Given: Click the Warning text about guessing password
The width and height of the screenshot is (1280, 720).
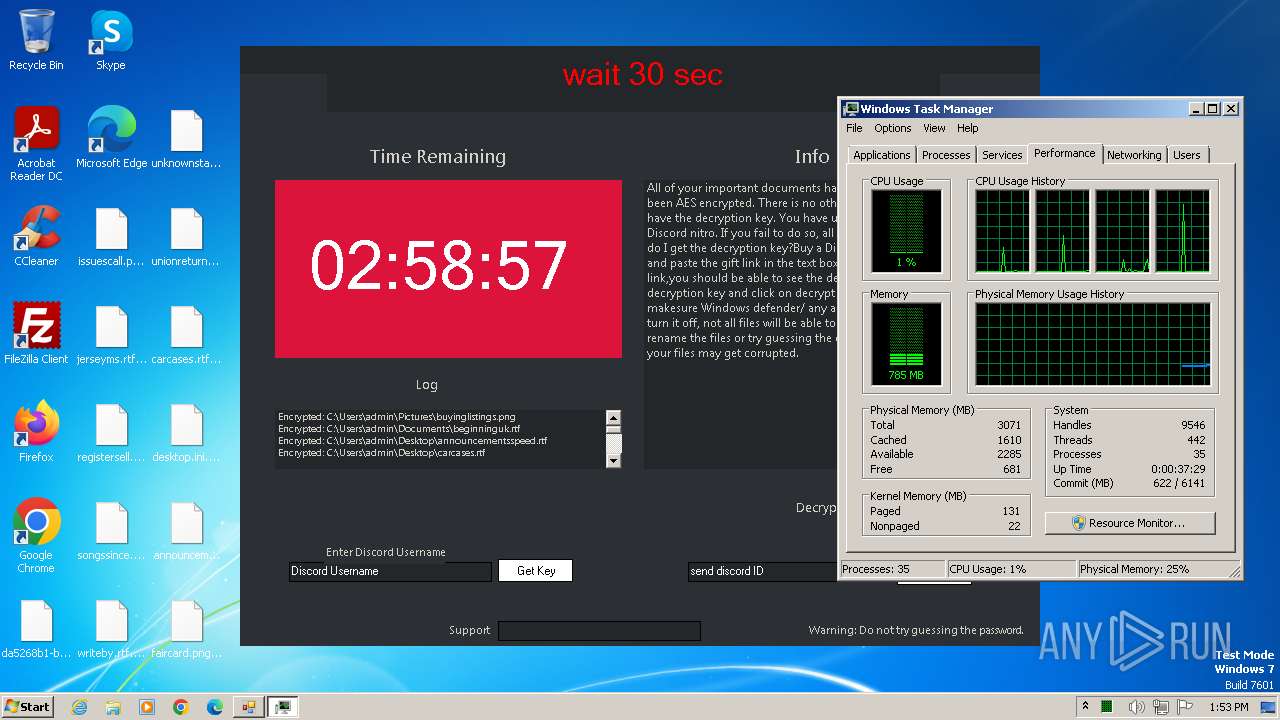Looking at the screenshot, I should tap(916, 630).
